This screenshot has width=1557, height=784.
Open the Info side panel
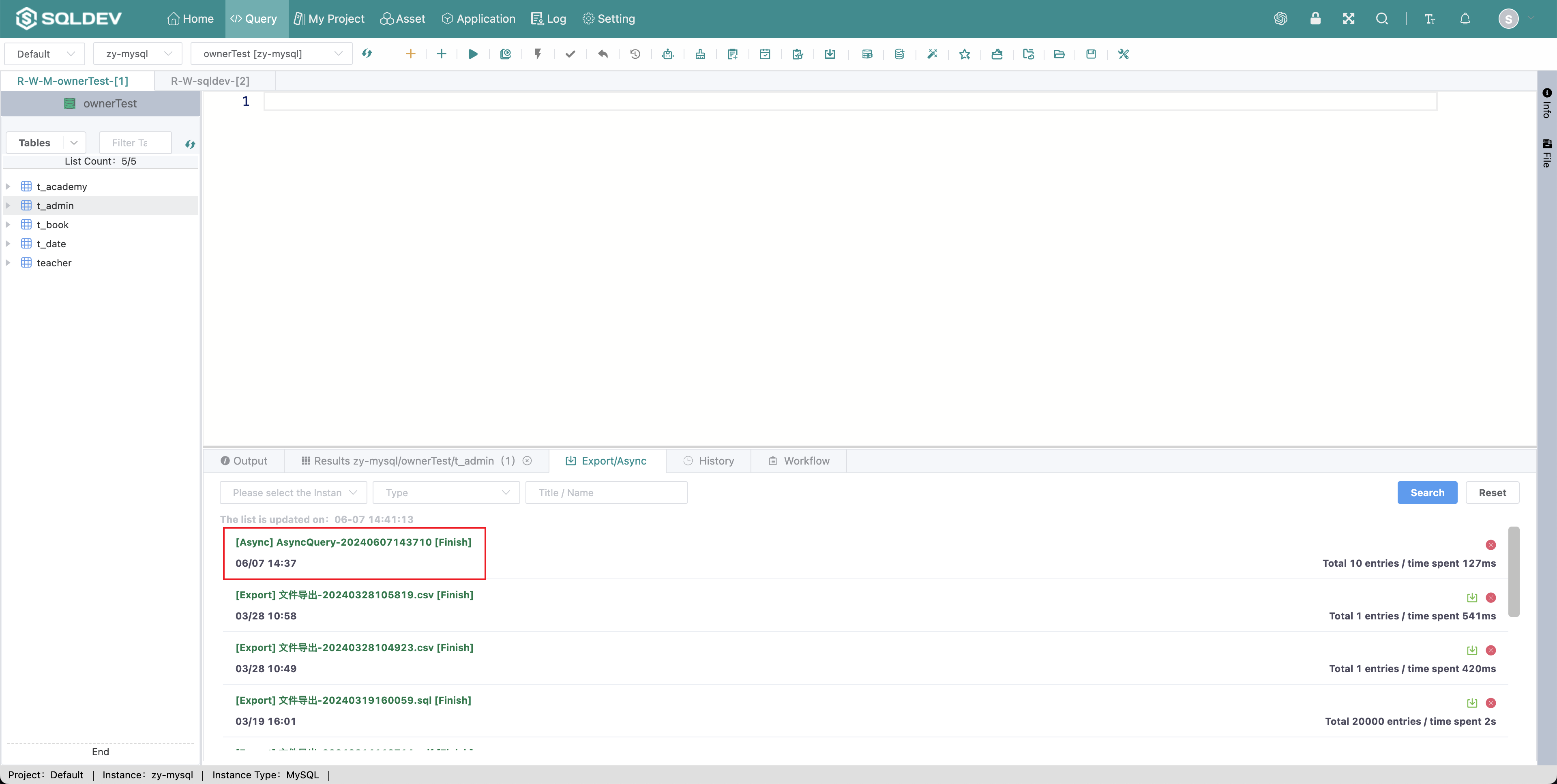[x=1547, y=103]
